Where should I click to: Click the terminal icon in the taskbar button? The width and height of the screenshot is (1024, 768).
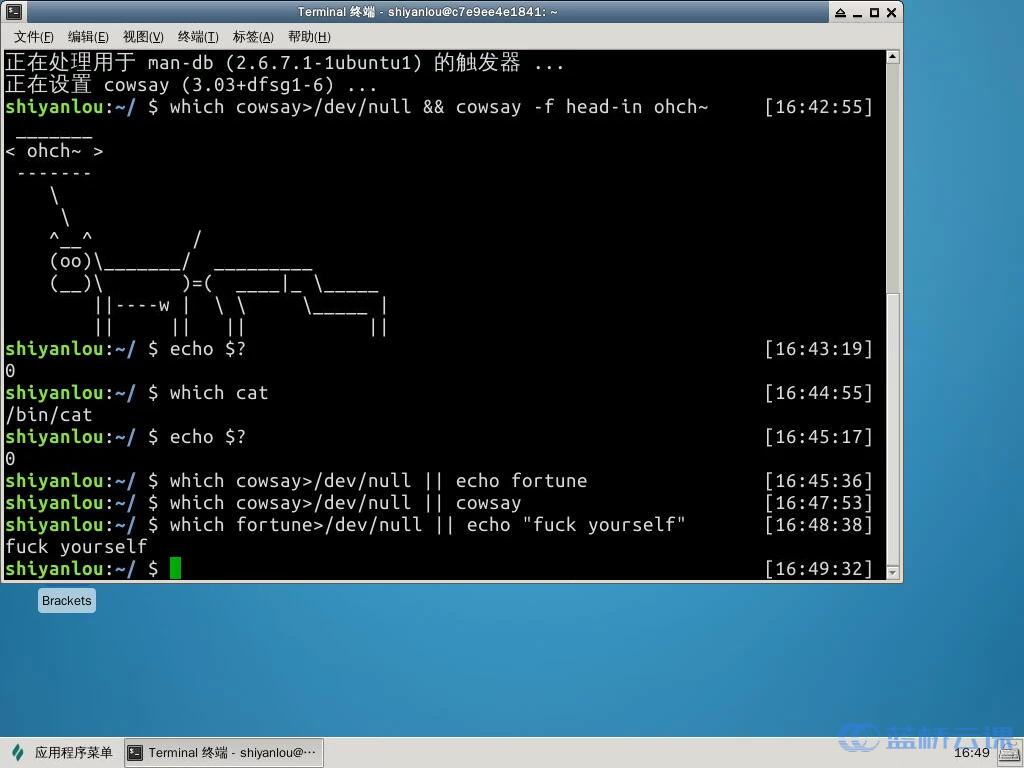click(x=136, y=753)
